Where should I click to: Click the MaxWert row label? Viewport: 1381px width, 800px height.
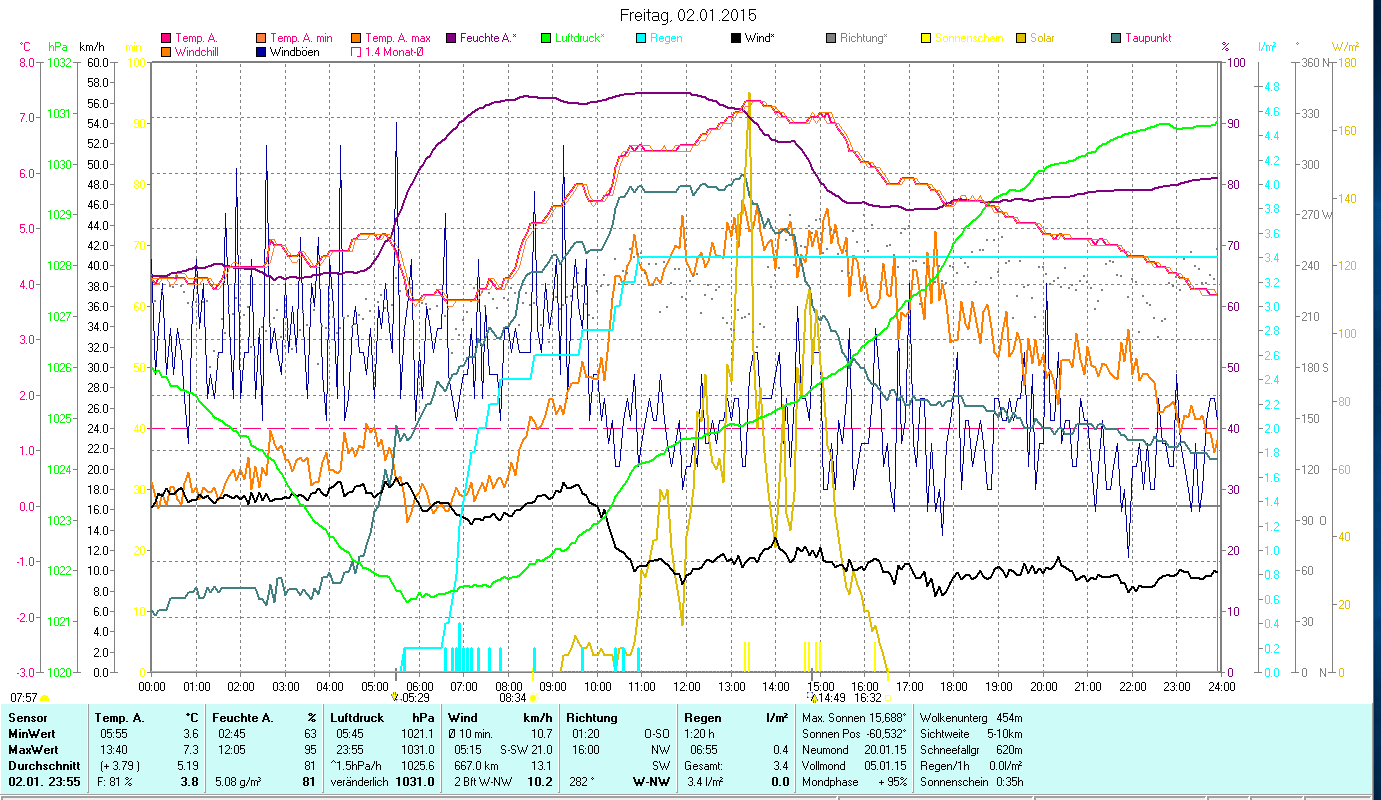(33, 750)
